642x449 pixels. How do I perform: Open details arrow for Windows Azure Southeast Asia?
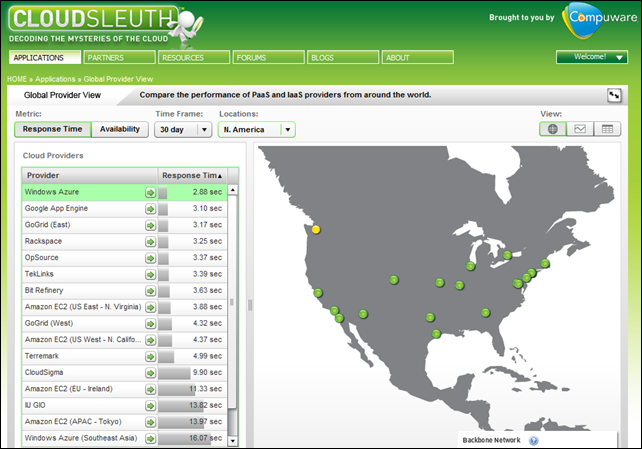click(x=150, y=438)
